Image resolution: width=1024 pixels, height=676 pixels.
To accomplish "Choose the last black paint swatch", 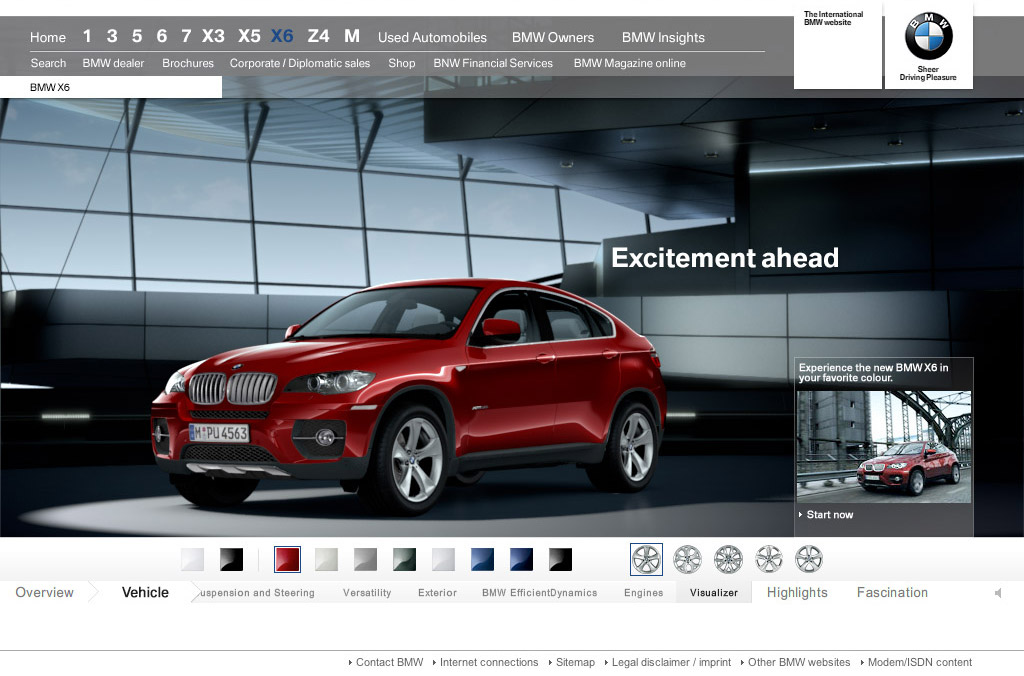I will 560,560.
